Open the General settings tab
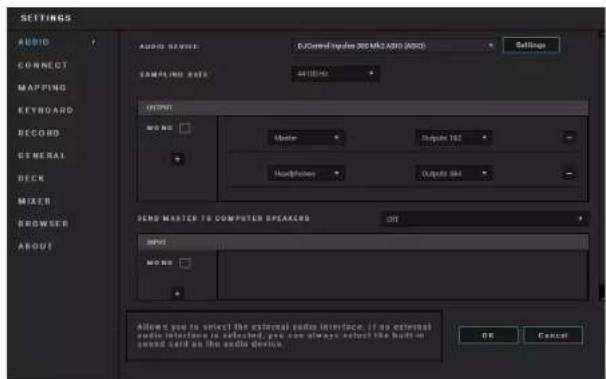606x379 pixels. coord(42,156)
